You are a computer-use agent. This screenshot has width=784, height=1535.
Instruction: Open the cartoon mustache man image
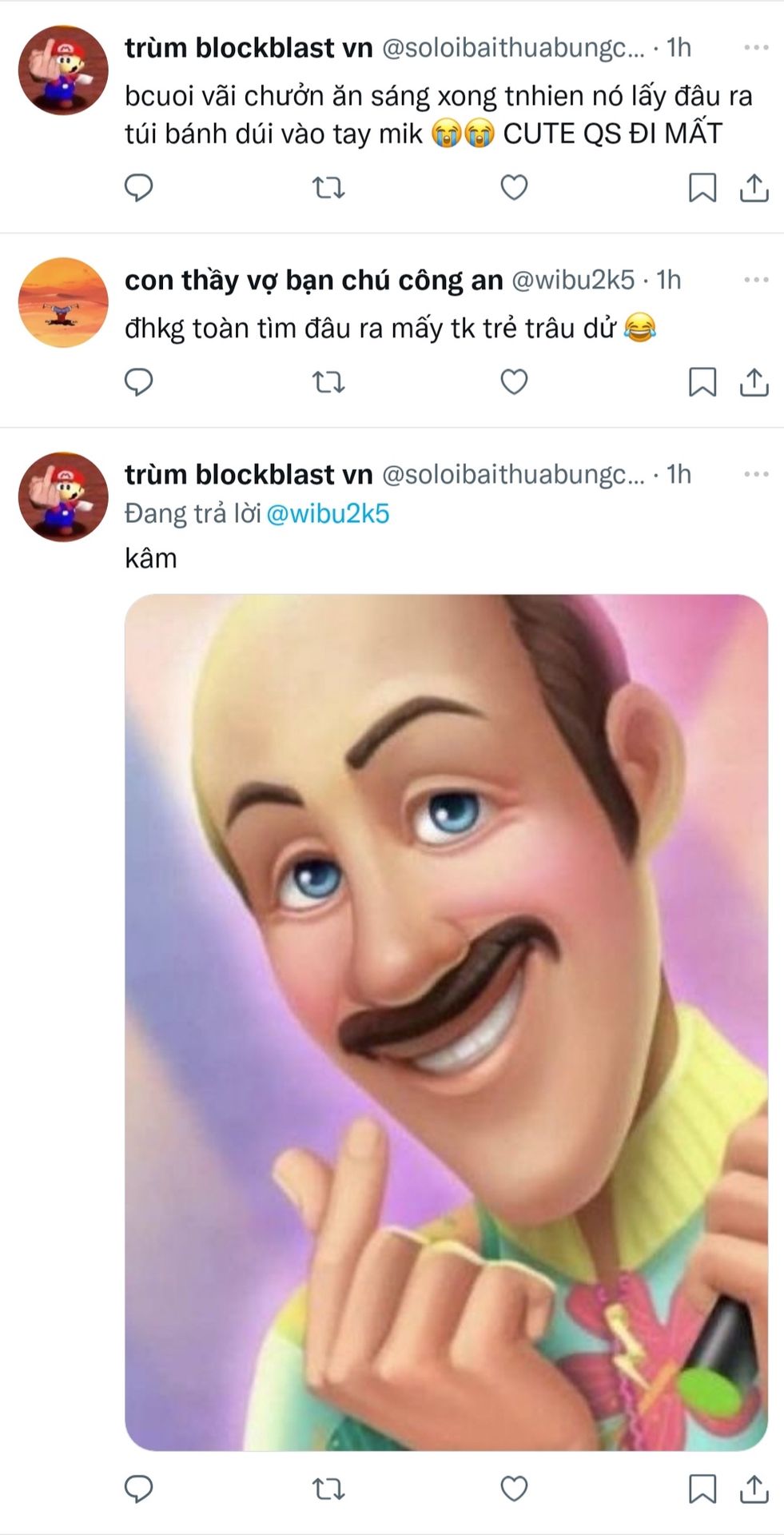[x=446, y=1022]
